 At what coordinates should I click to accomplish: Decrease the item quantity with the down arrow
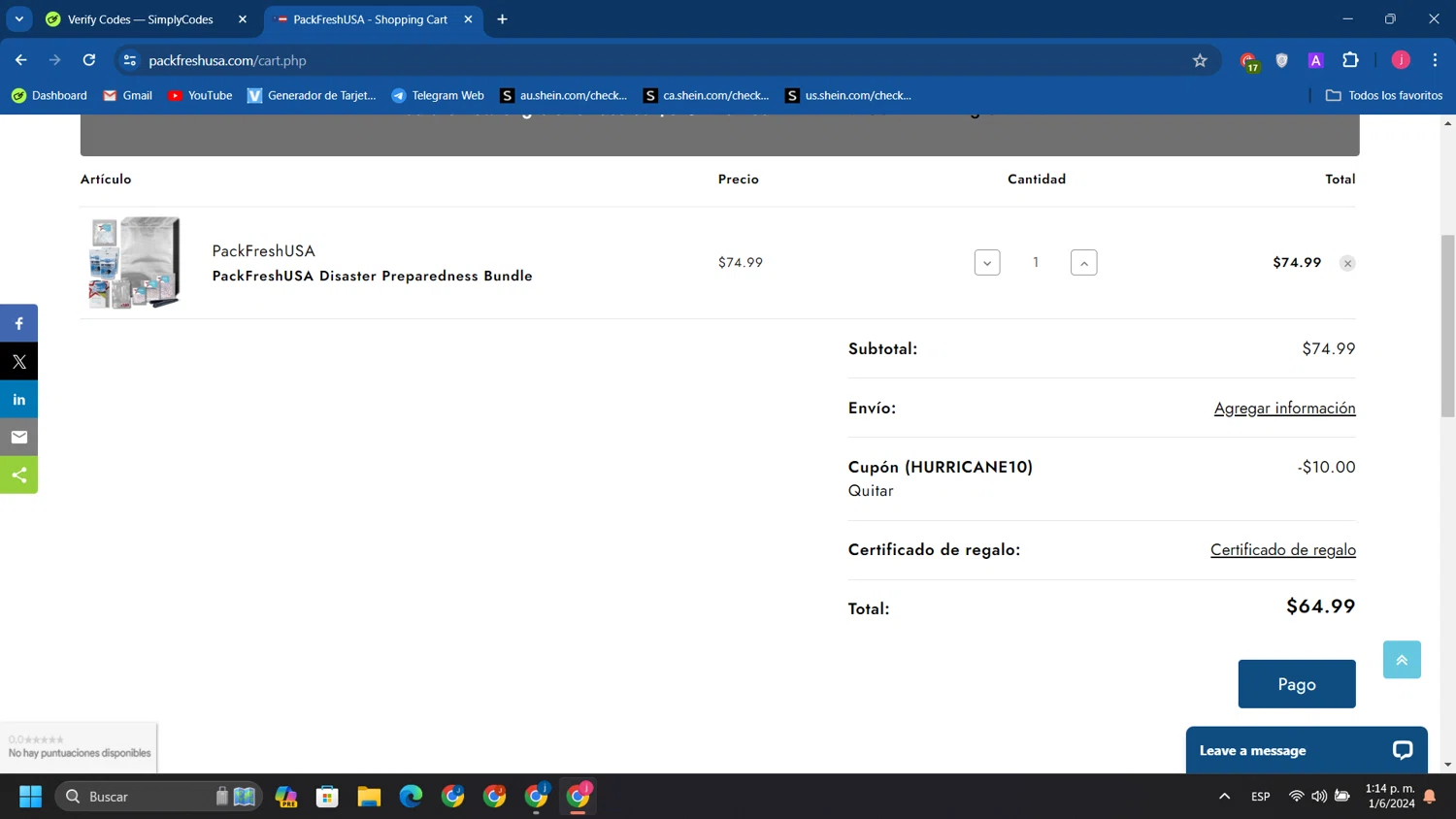pyautogui.click(x=987, y=263)
